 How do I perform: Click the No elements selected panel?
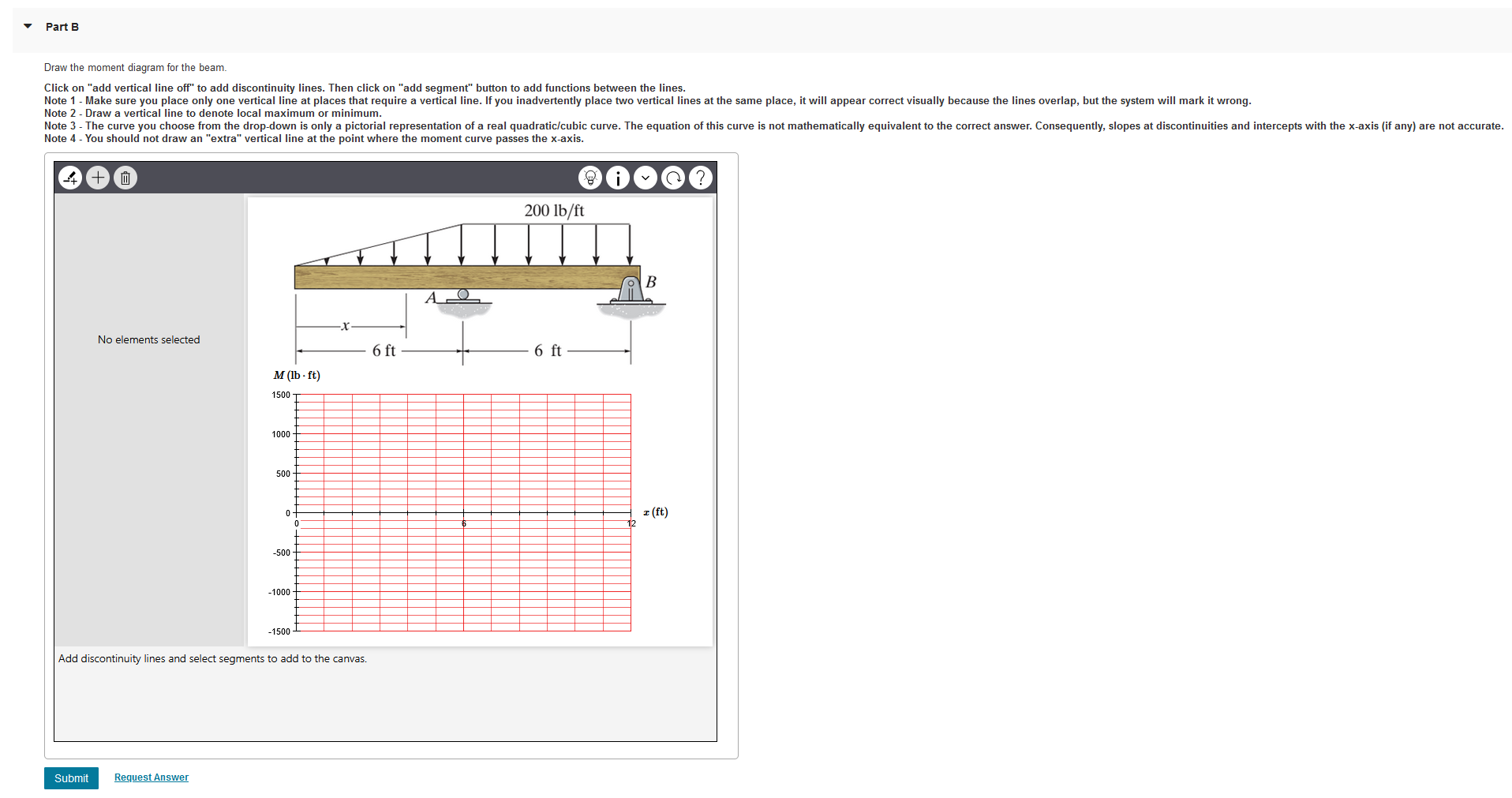click(148, 339)
